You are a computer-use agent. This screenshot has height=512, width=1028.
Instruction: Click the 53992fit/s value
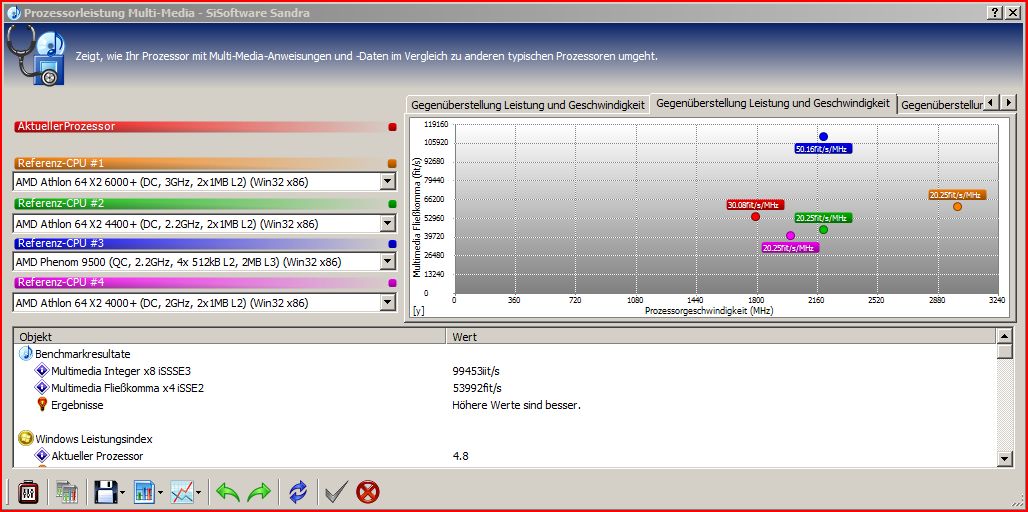tap(477, 388)
